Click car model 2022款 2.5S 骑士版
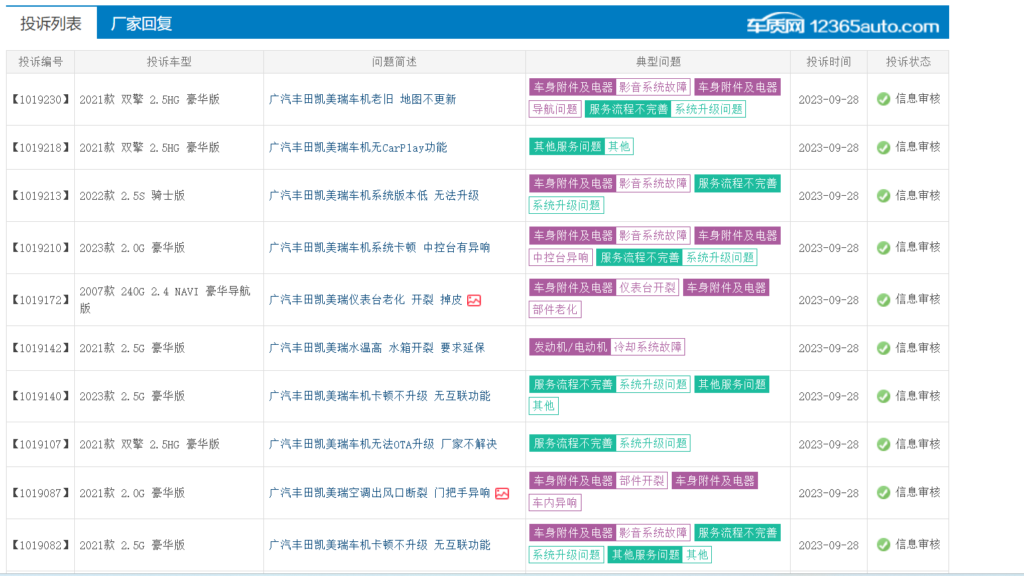The image size is (1024, 576). 132,195
